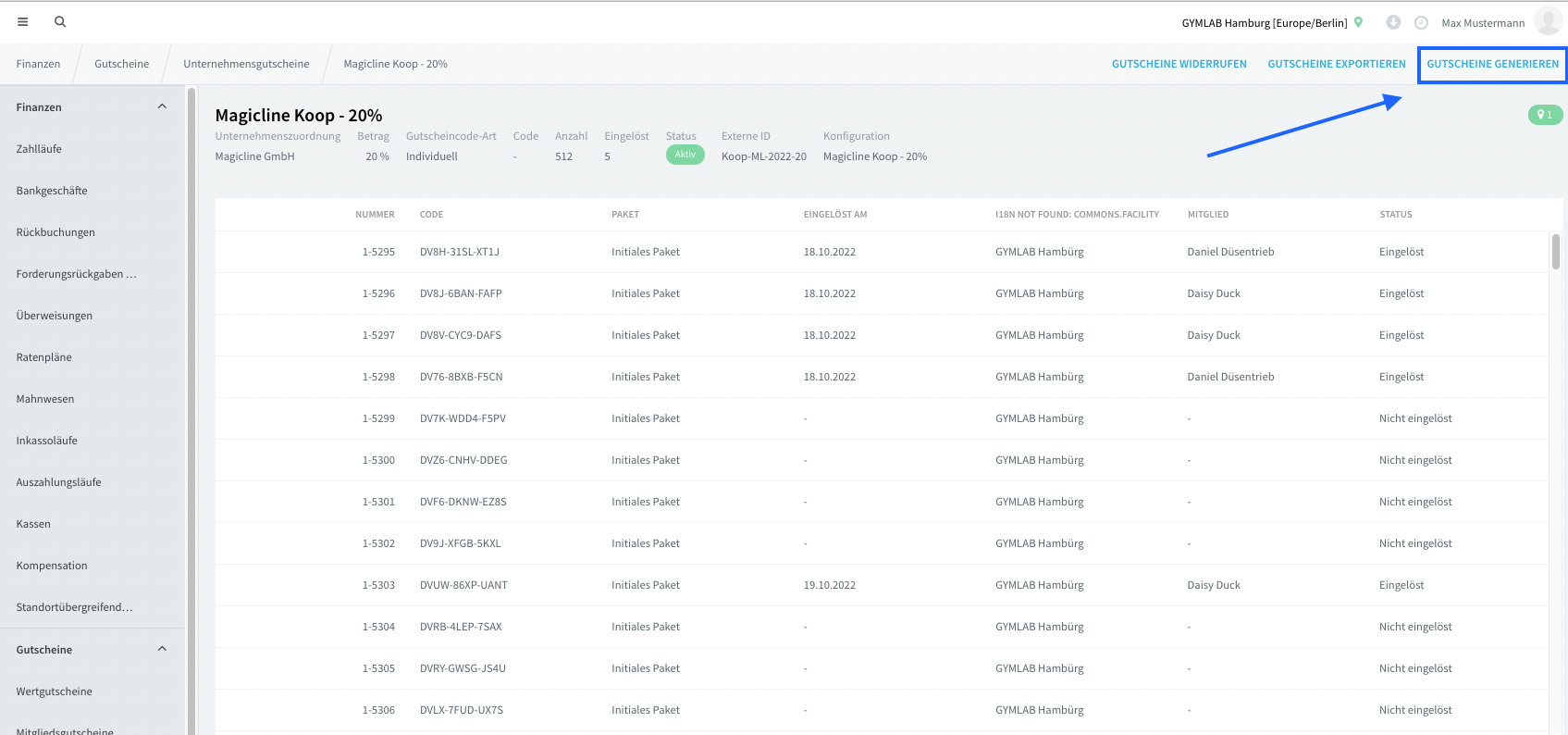
Task: Select code DV8J-6BAN-FAFP
Action: tap(461, 293)
